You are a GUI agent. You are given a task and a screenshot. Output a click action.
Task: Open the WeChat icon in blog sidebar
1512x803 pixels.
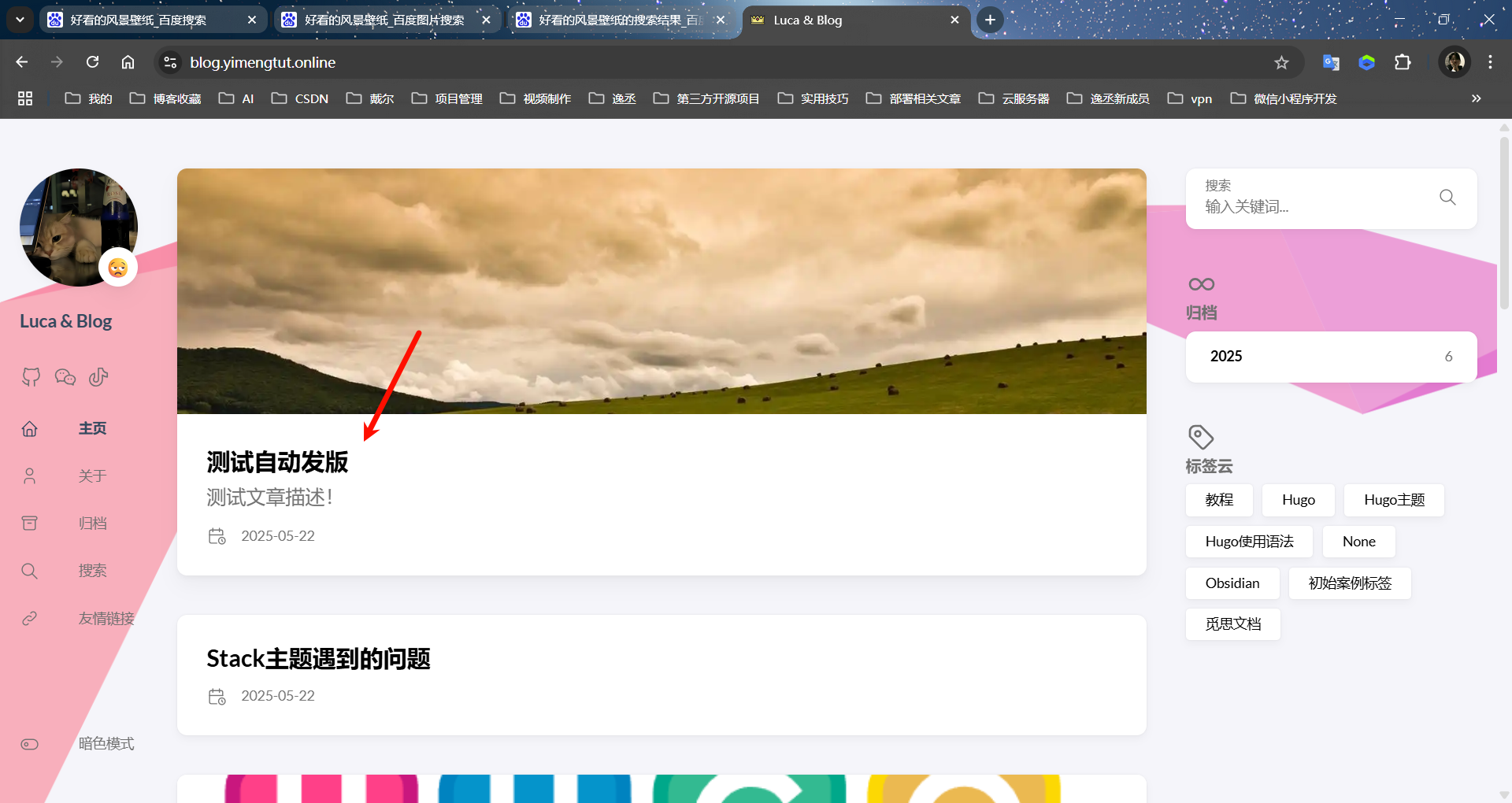[65, 377]
